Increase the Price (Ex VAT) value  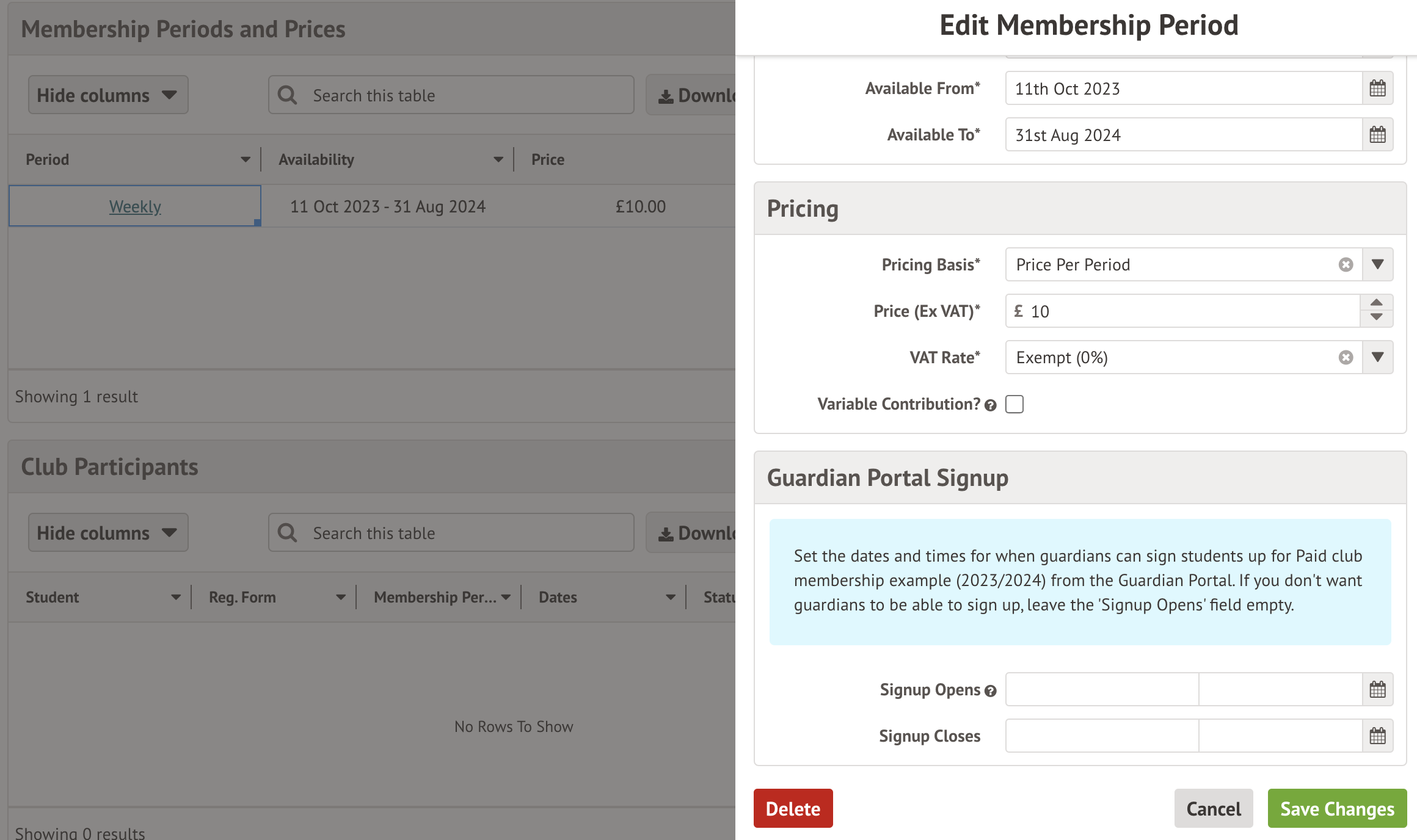click(x=1376, y=303)
